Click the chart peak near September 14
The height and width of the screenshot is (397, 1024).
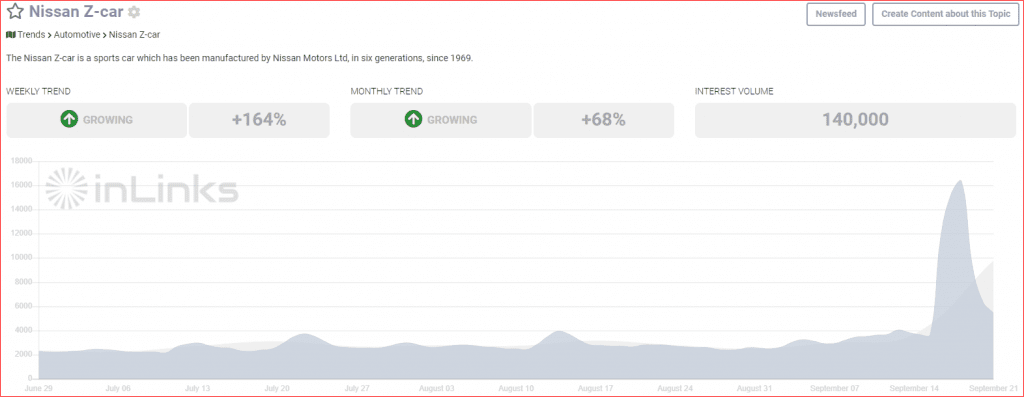960,182
